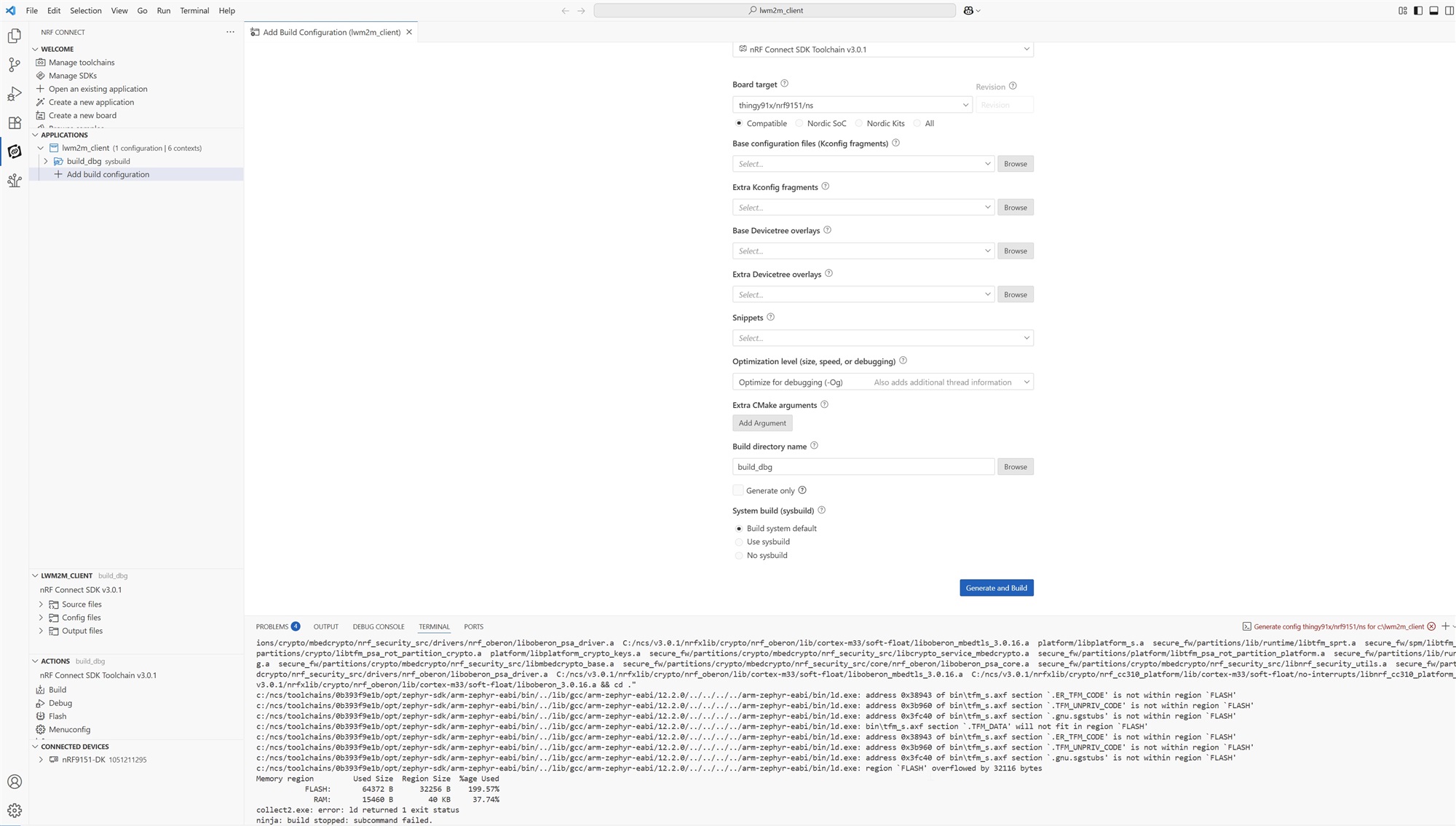
Task: Click Create a new application
Action: (91, 102)
